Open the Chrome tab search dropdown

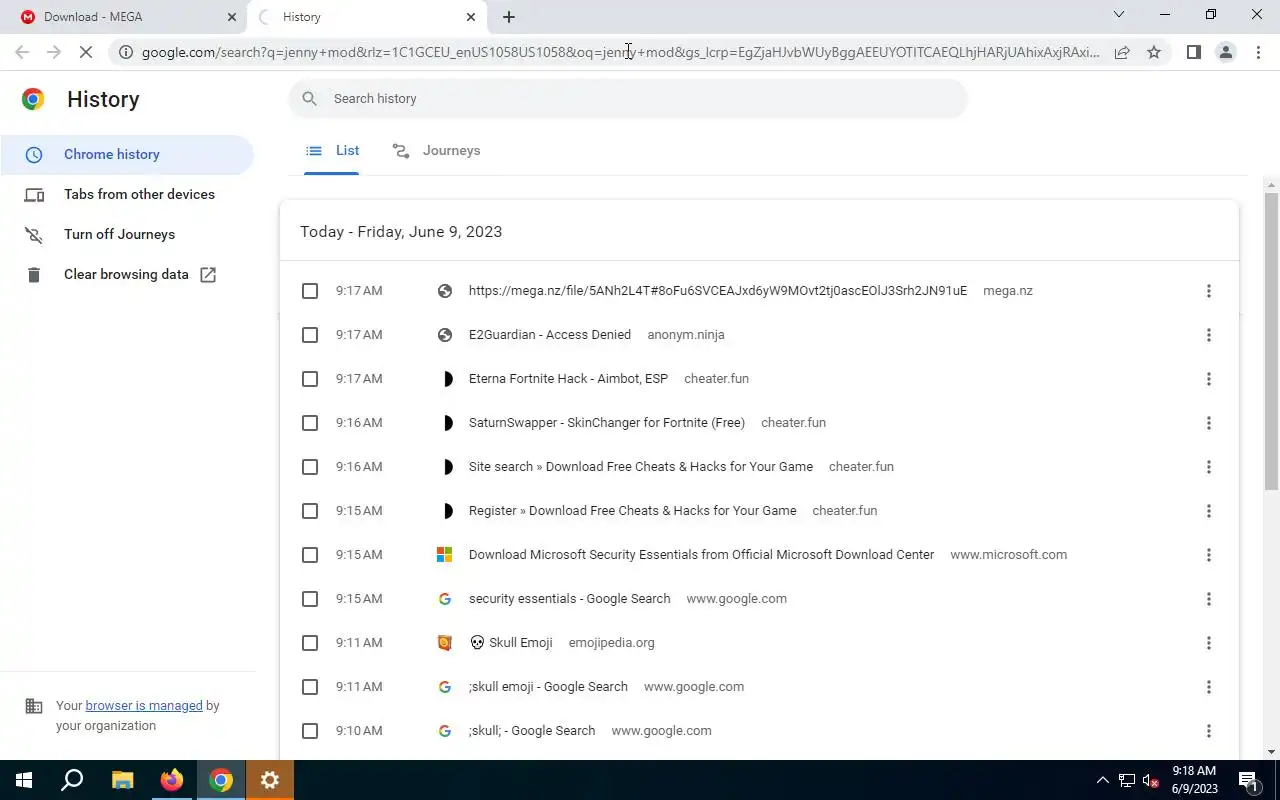1119,15
